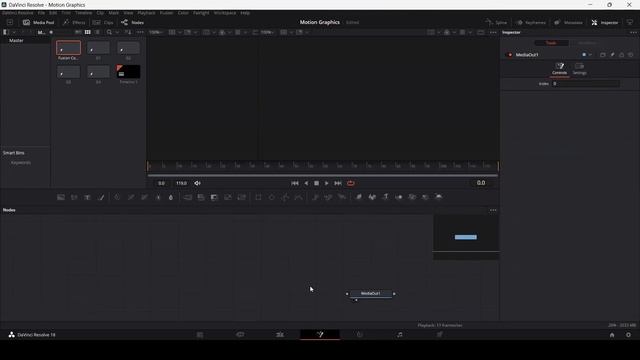The width and height of the screenshot is (640, 360).
Task: Switch to Inspector Settings tab
Action: pos(579,69)
